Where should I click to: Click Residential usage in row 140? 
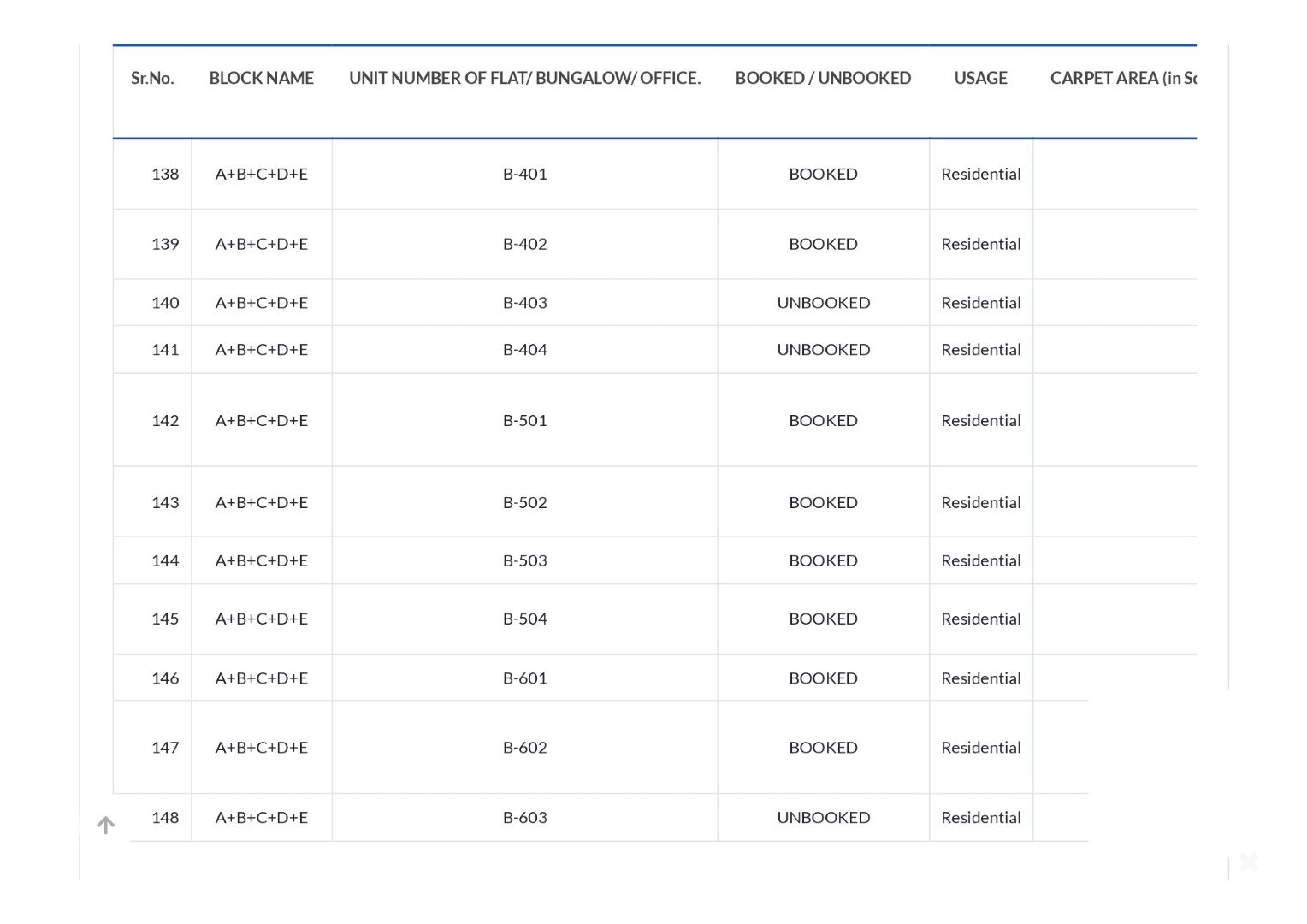tap(981, 303)
